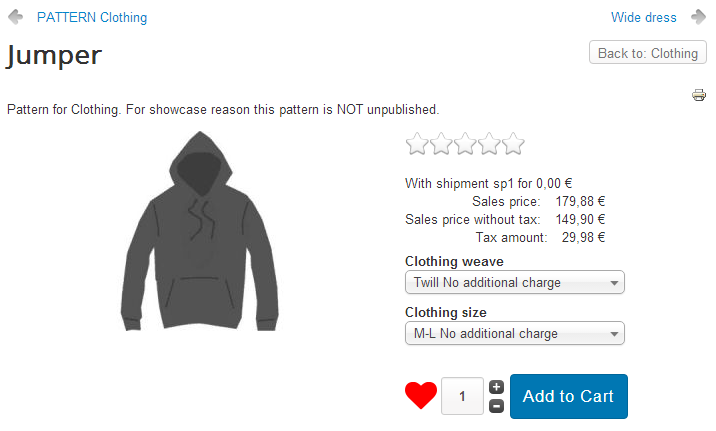Image resolution: width=716 pixels, height=431 pixels.
Task: Click the Jumper product title
Action: [x=54, y=55]
